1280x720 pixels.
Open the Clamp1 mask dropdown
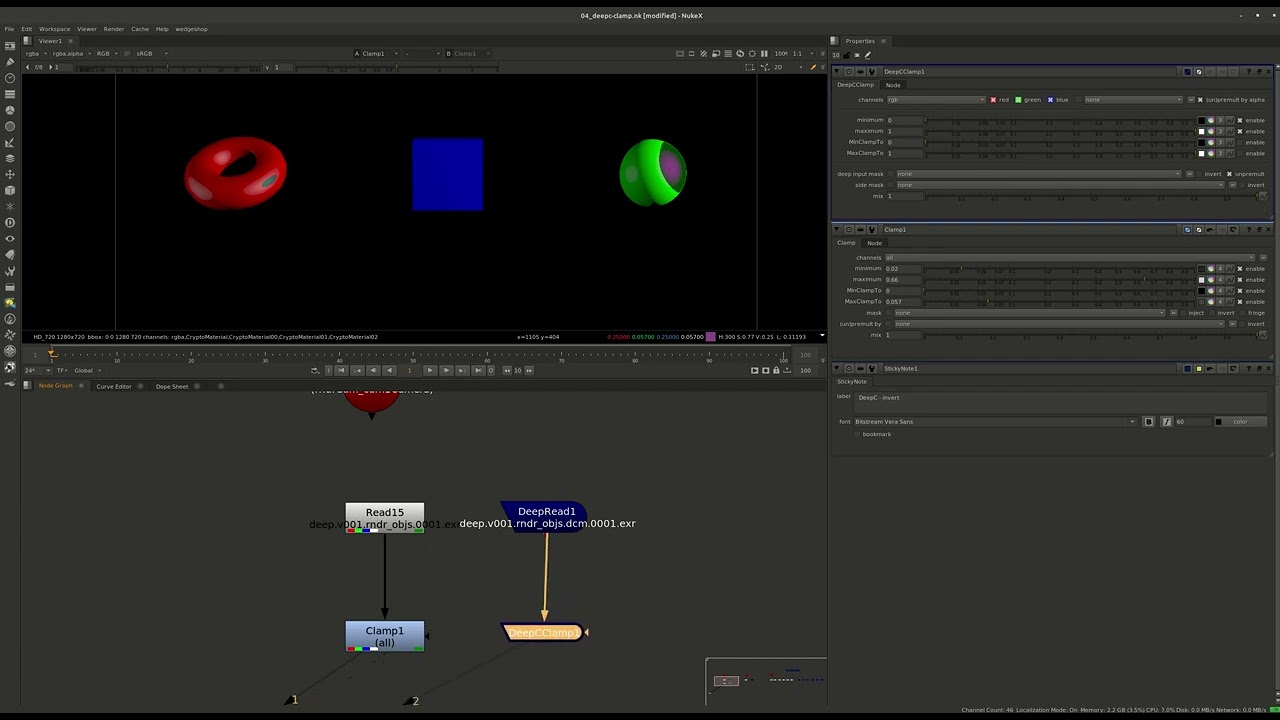pyautogui.click(x=1030, y=313)
